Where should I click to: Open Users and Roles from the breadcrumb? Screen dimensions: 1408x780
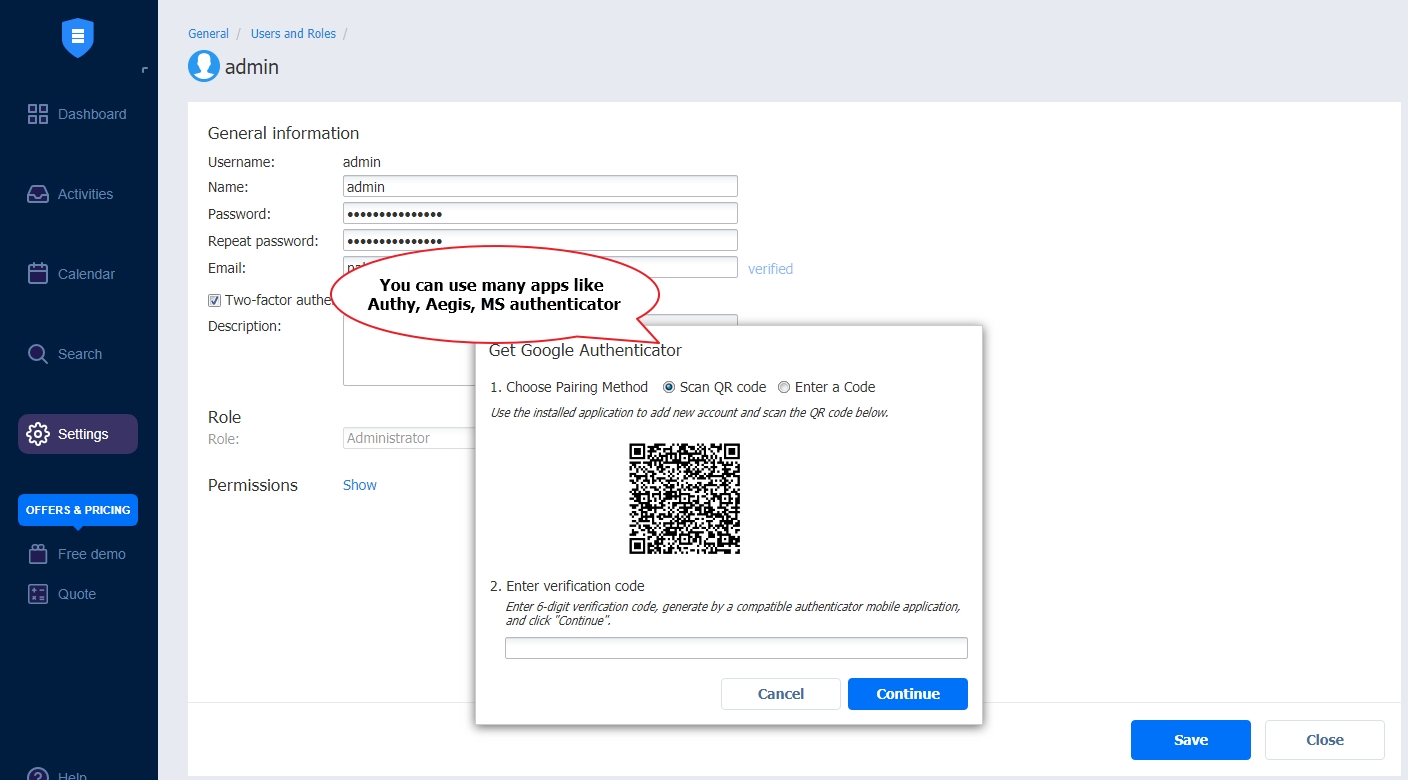pos(293,33)
